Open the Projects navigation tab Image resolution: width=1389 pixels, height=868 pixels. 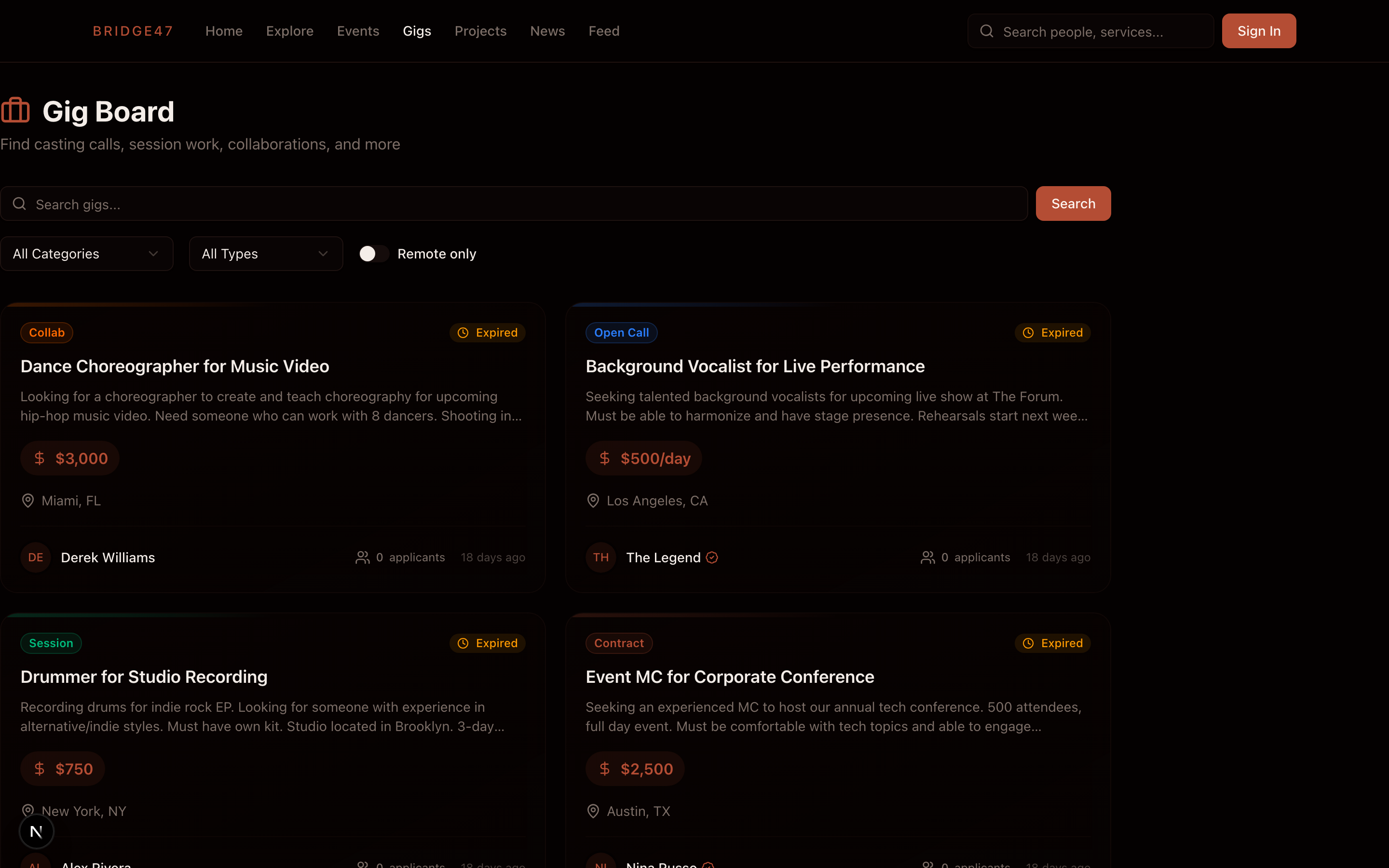480,31
